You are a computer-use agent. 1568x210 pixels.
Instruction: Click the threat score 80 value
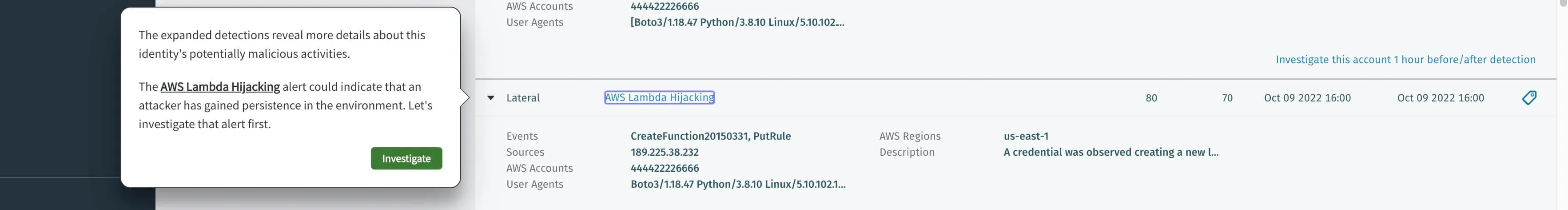pos(1150,98)
